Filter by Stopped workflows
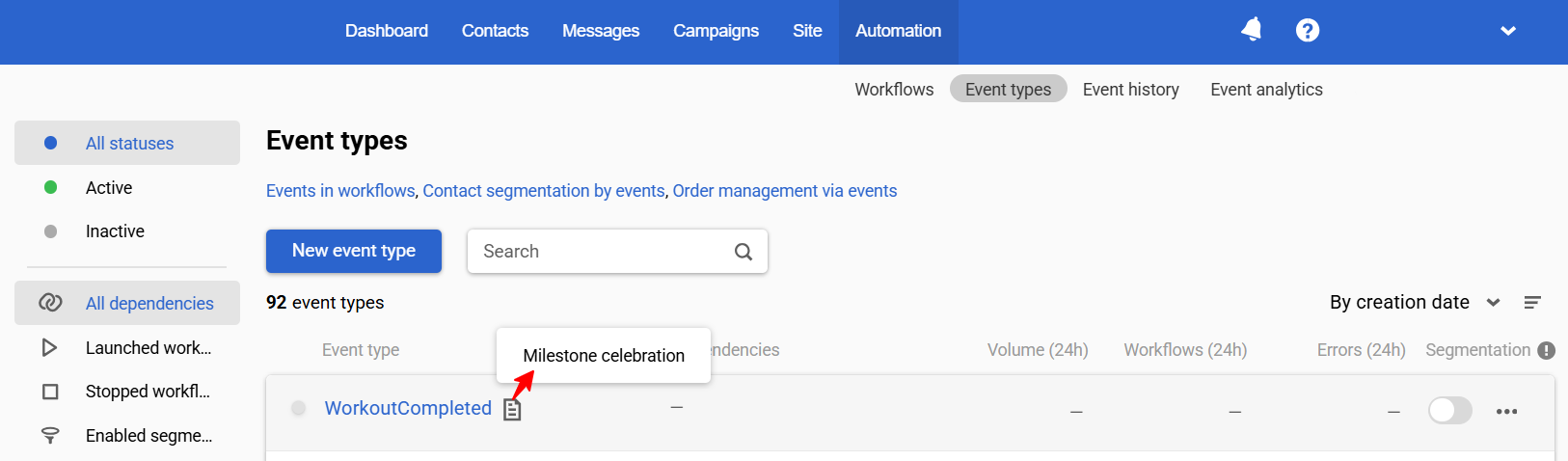 [127, 392]
